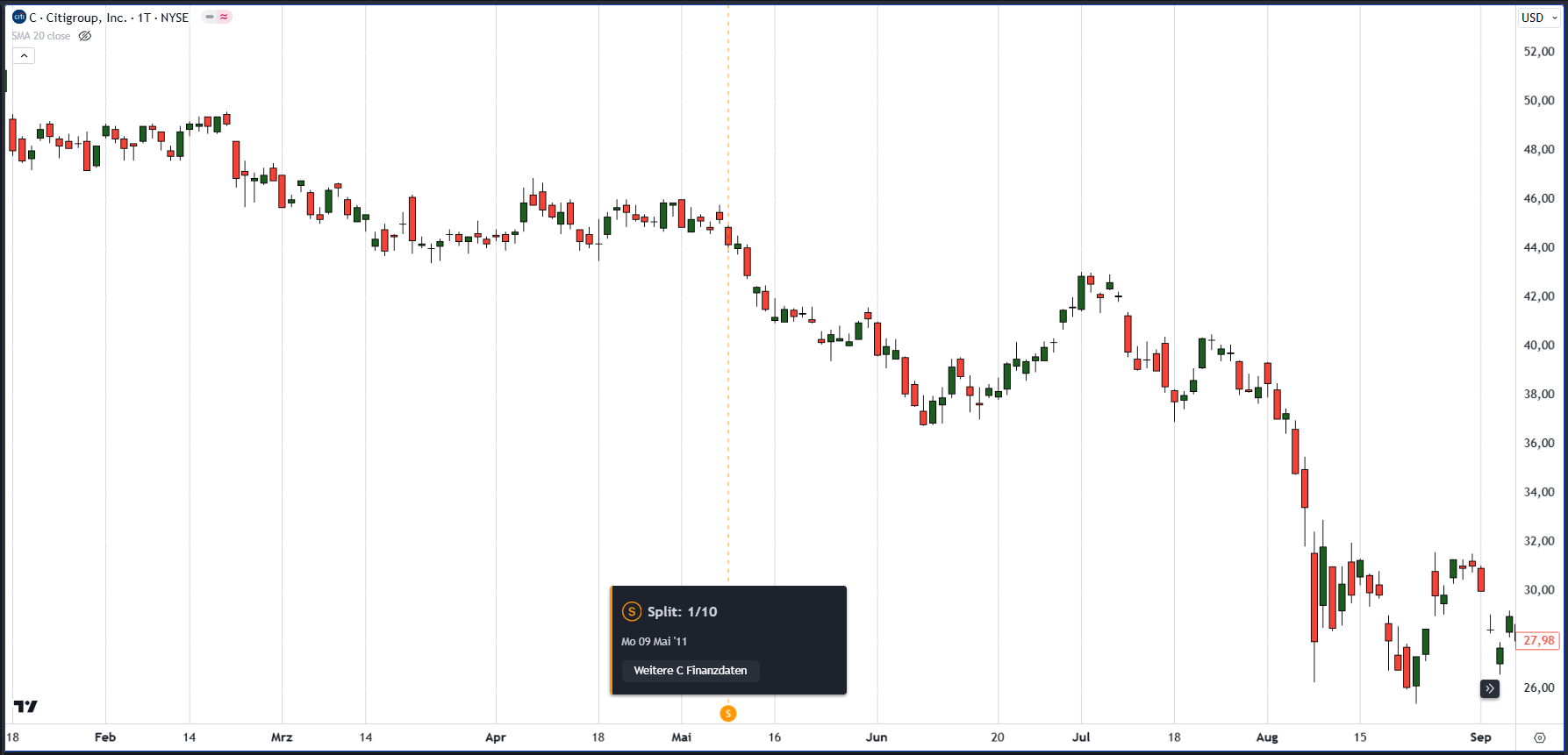Collapse the indicator legend with chevron button

[x=24, y=56]
